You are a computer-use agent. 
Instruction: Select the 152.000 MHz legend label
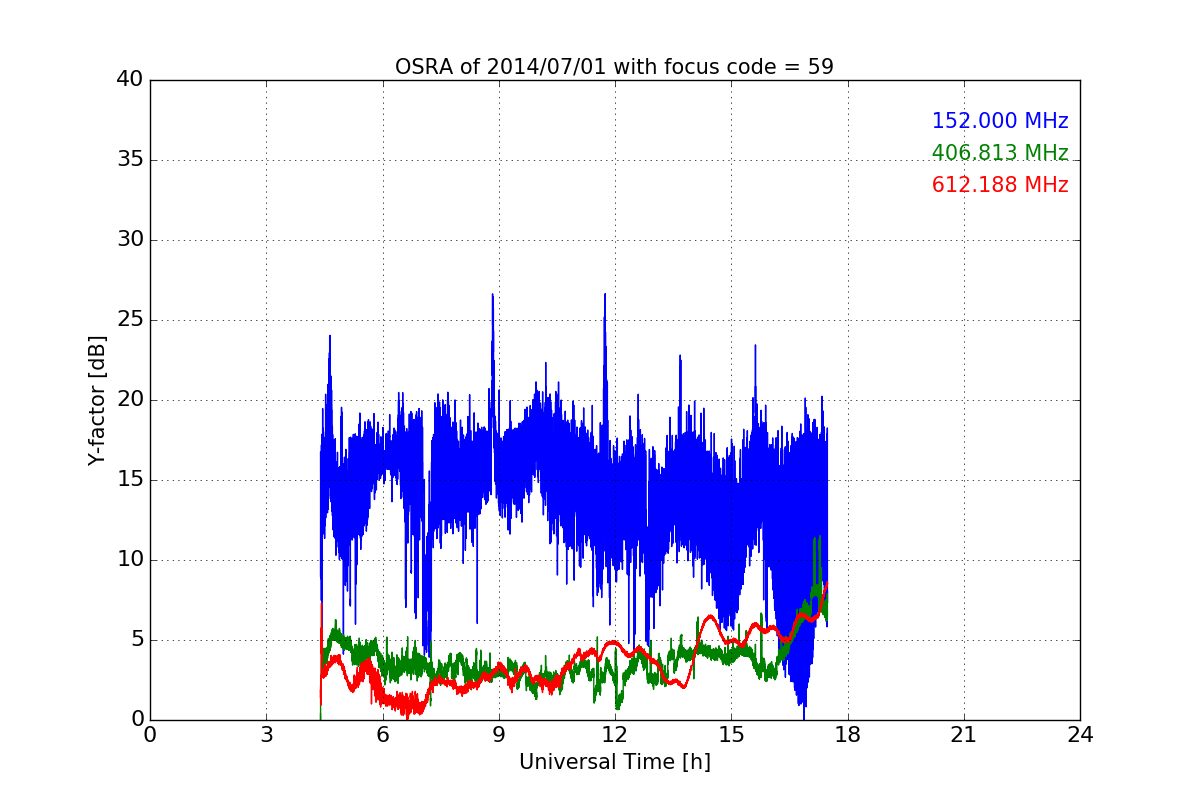1000,121
